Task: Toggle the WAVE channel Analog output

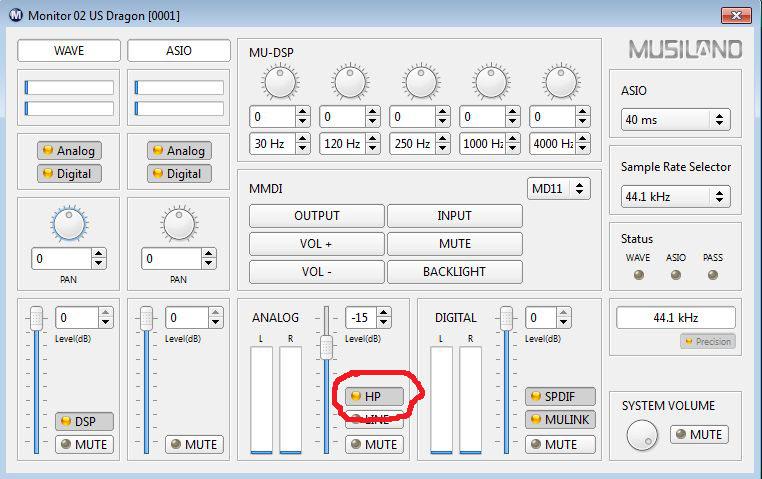Action: pos(69,151)
